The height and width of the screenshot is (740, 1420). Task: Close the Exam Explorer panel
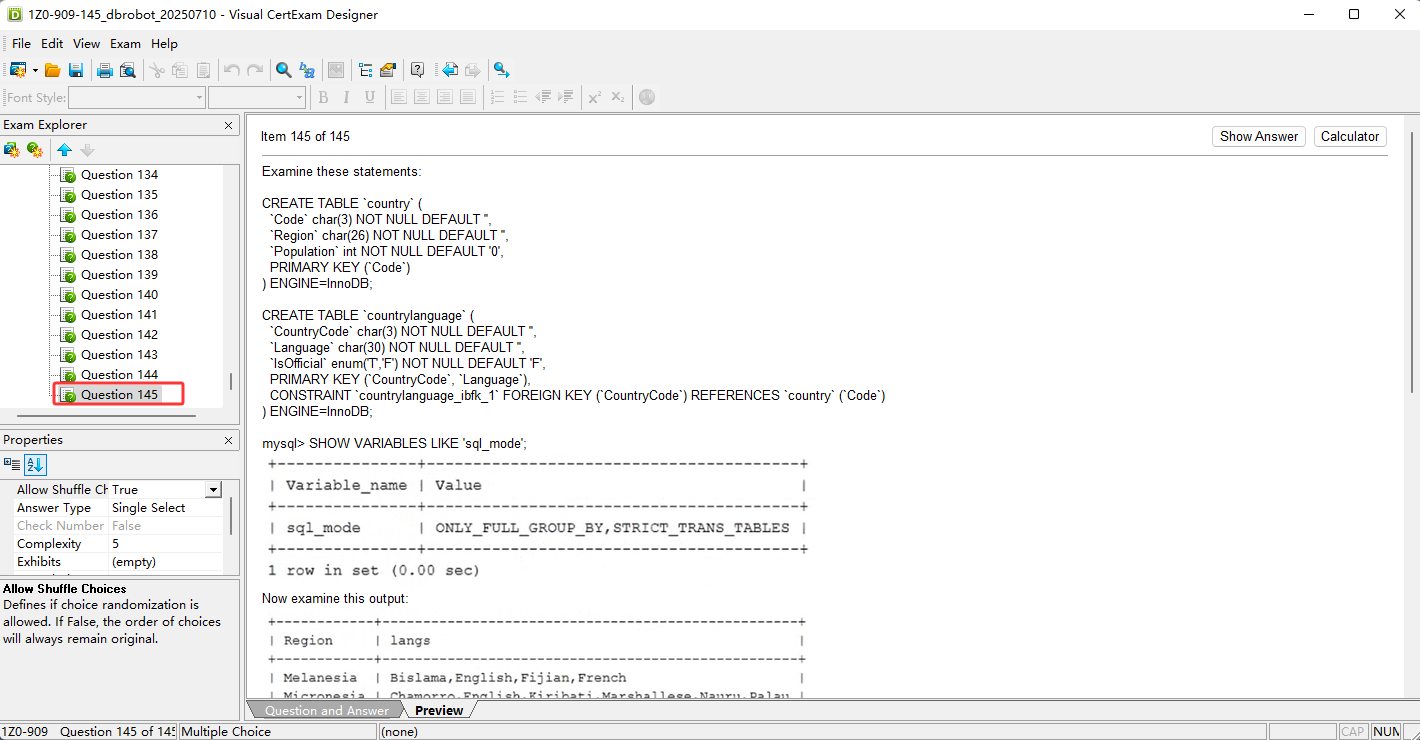click(x=228, y=125)
